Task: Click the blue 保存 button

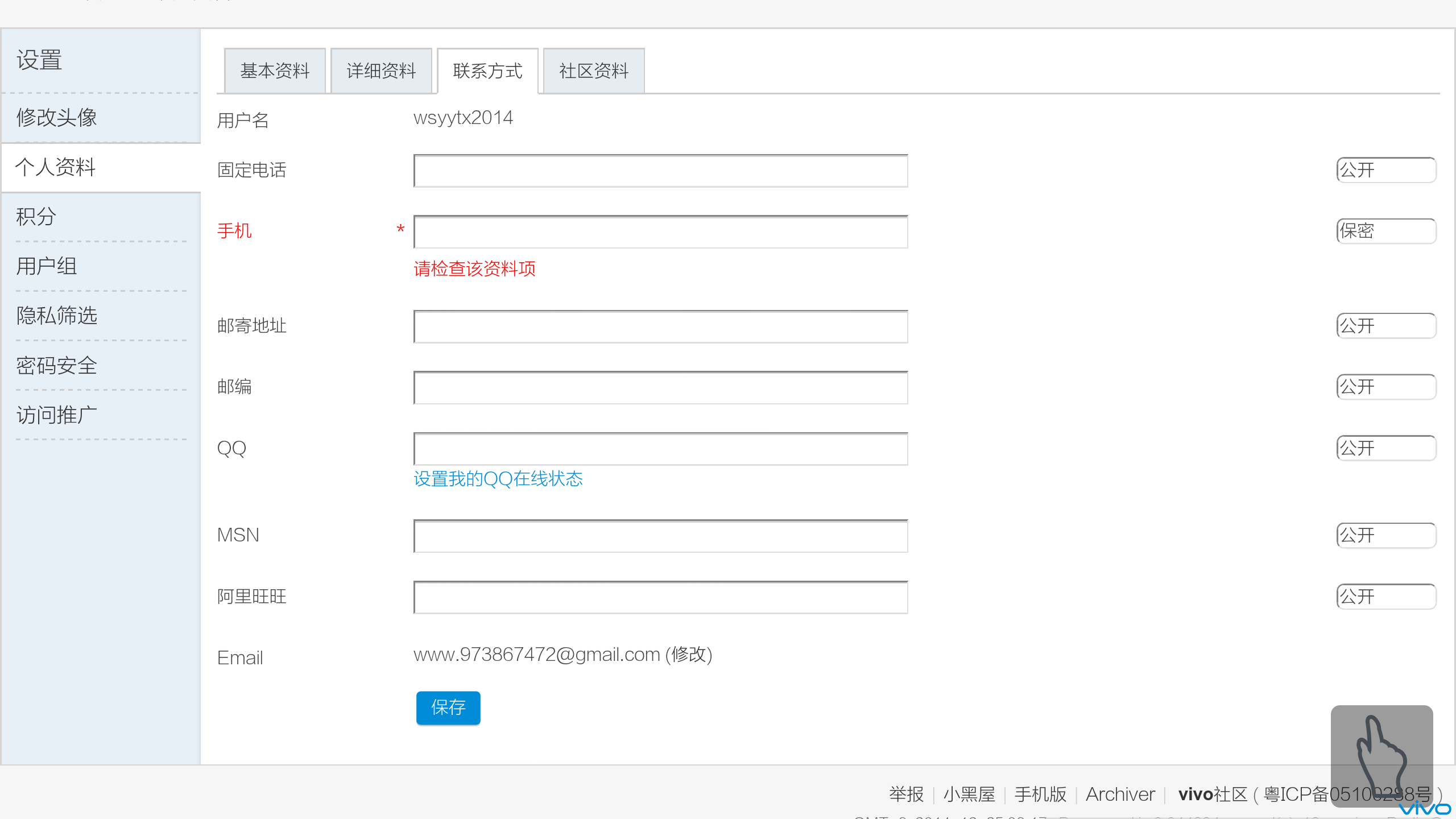Action: tap(448, 708)
